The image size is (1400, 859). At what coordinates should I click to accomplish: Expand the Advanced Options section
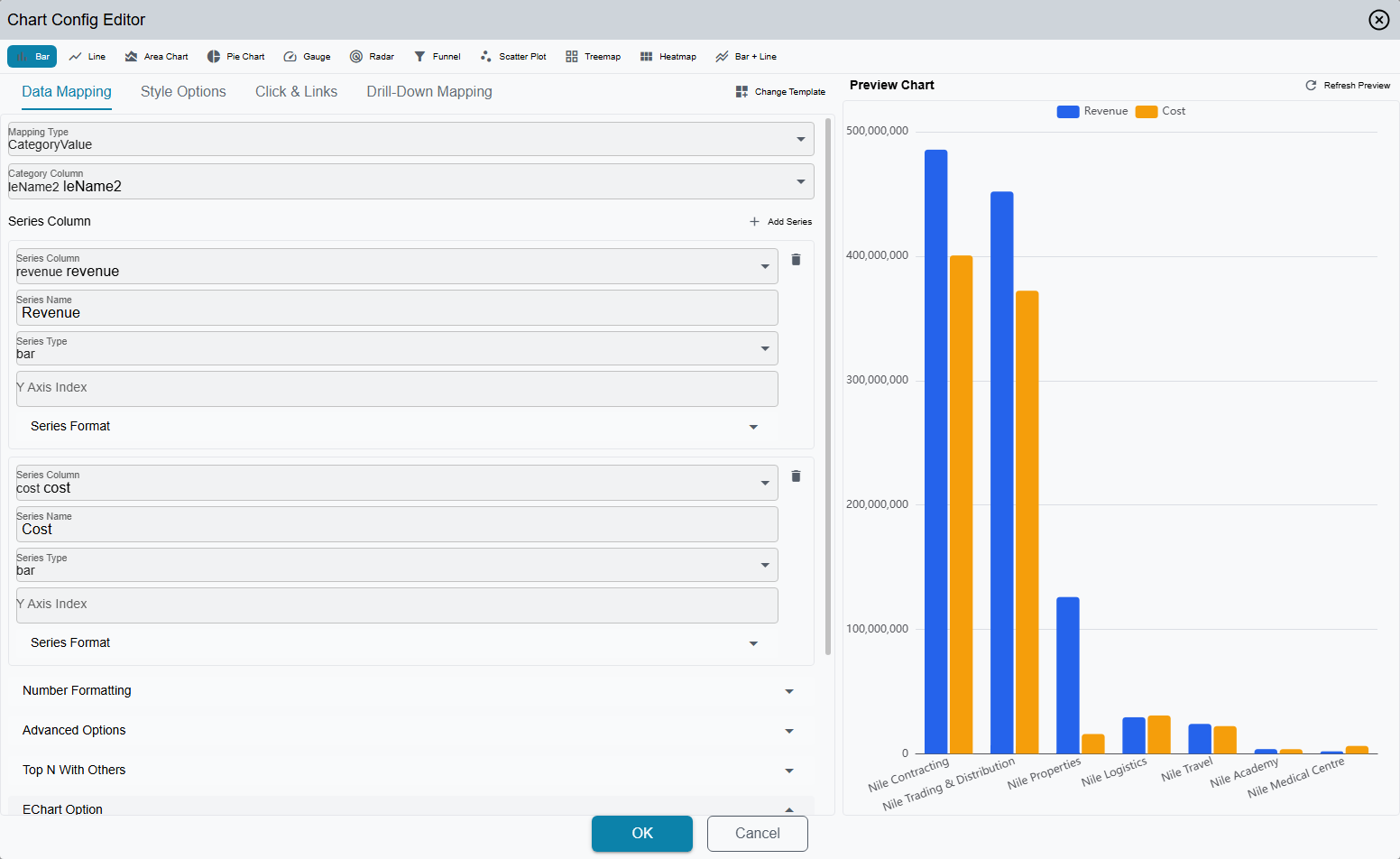point(410,731)
